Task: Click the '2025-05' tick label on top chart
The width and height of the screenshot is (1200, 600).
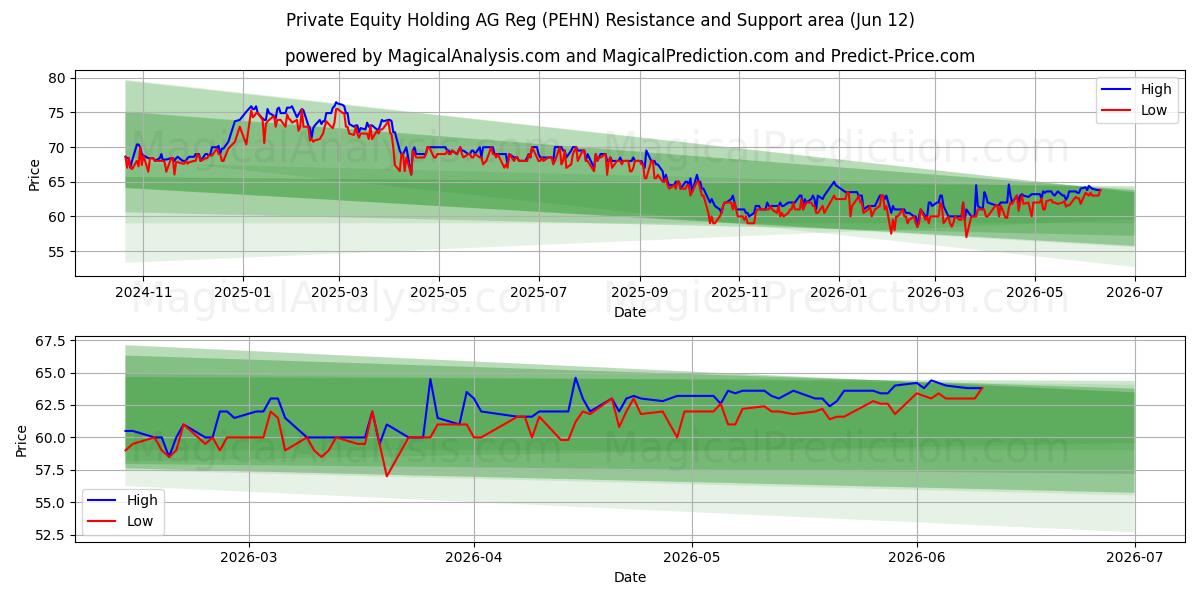Action: (438, 292)
